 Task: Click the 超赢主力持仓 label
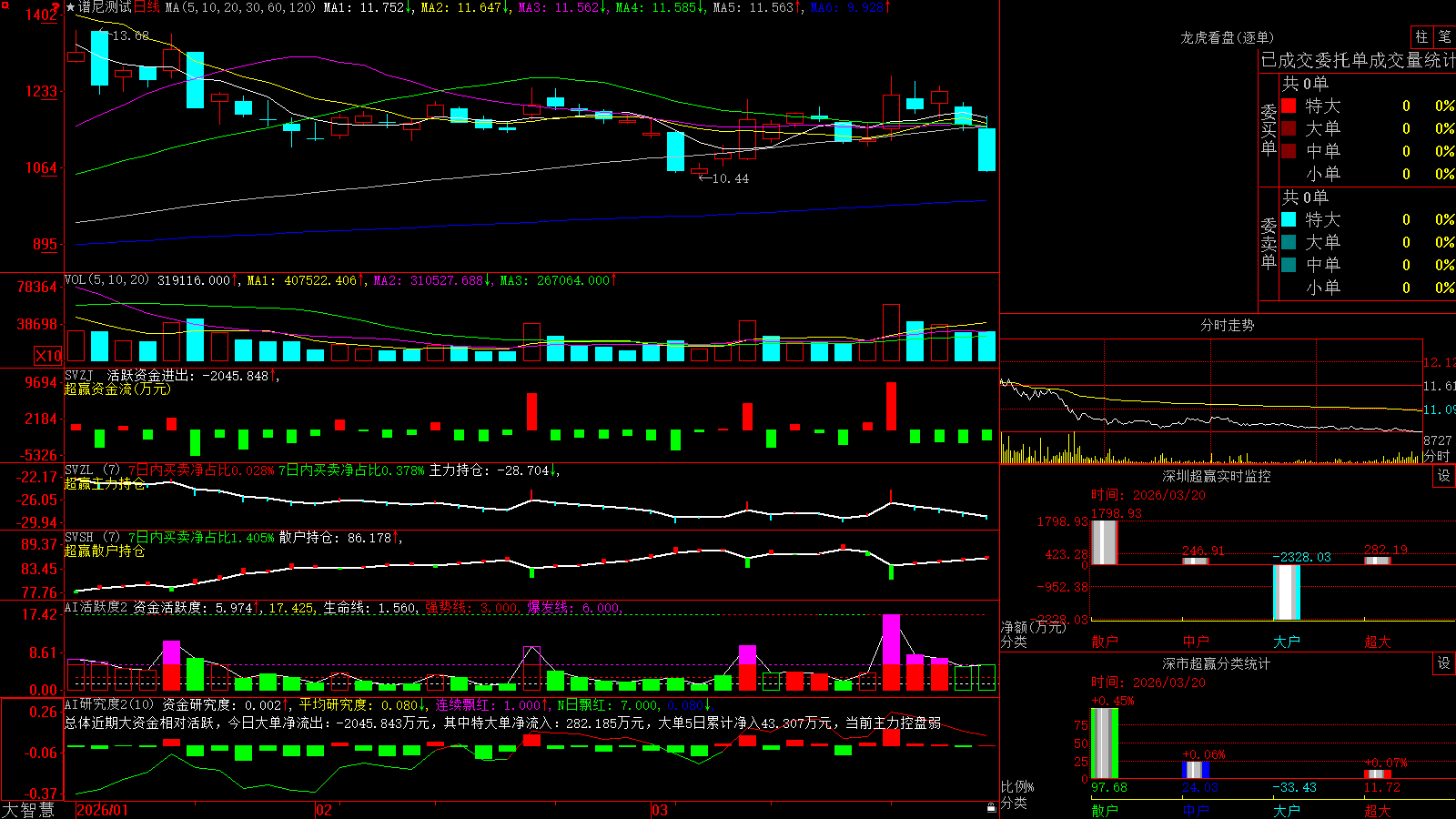pyautogui.click(x=105, y=483)
